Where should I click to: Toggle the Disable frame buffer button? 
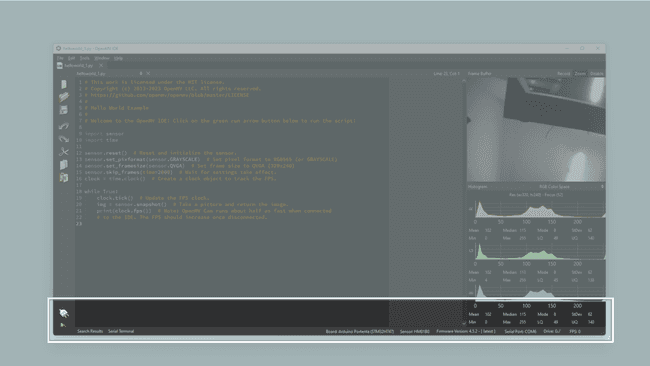(597, 73)
